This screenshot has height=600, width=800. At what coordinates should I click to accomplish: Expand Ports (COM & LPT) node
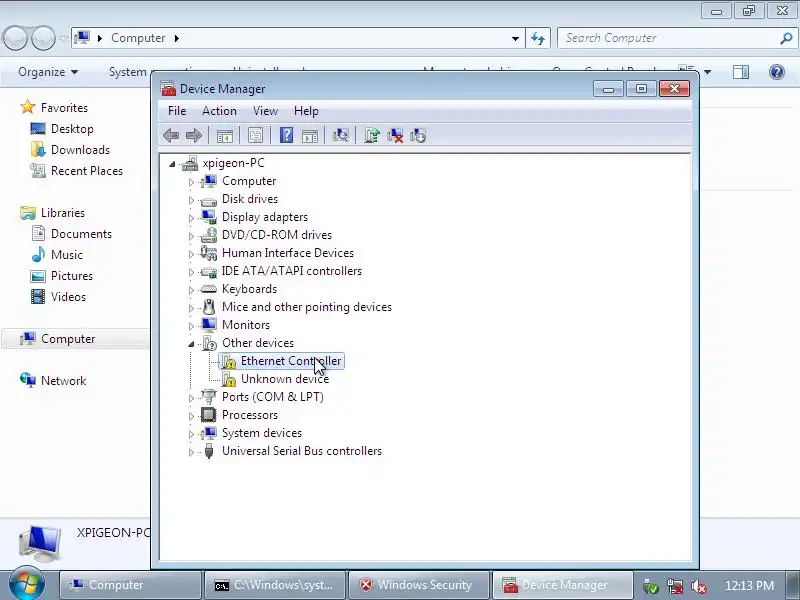pyautogui.click(x=191, y=398)
